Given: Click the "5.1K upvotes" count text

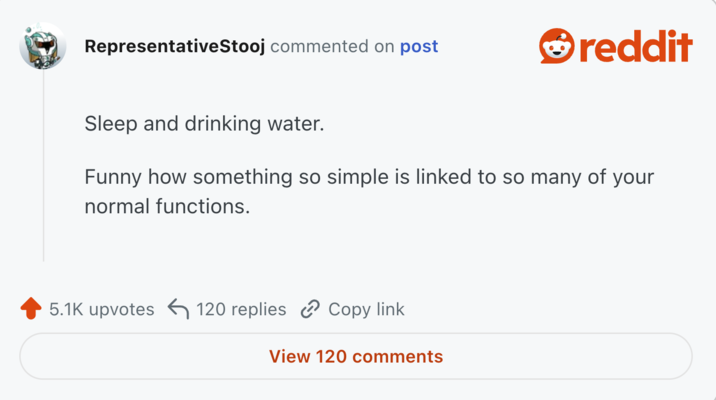Looking at the screenshot, I should (102, 309).
